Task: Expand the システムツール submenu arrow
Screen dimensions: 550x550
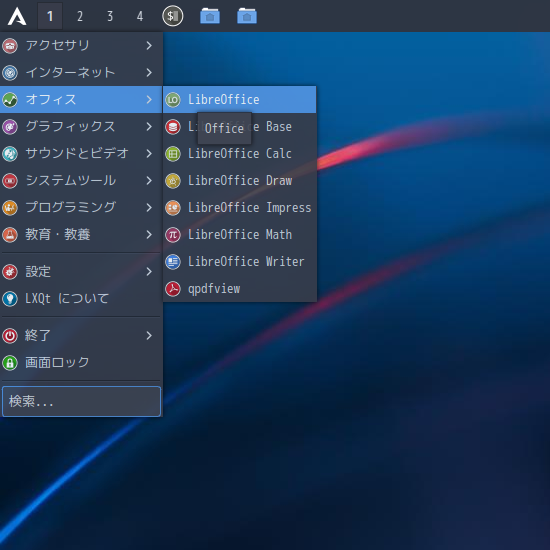Action: pos(149,181)
